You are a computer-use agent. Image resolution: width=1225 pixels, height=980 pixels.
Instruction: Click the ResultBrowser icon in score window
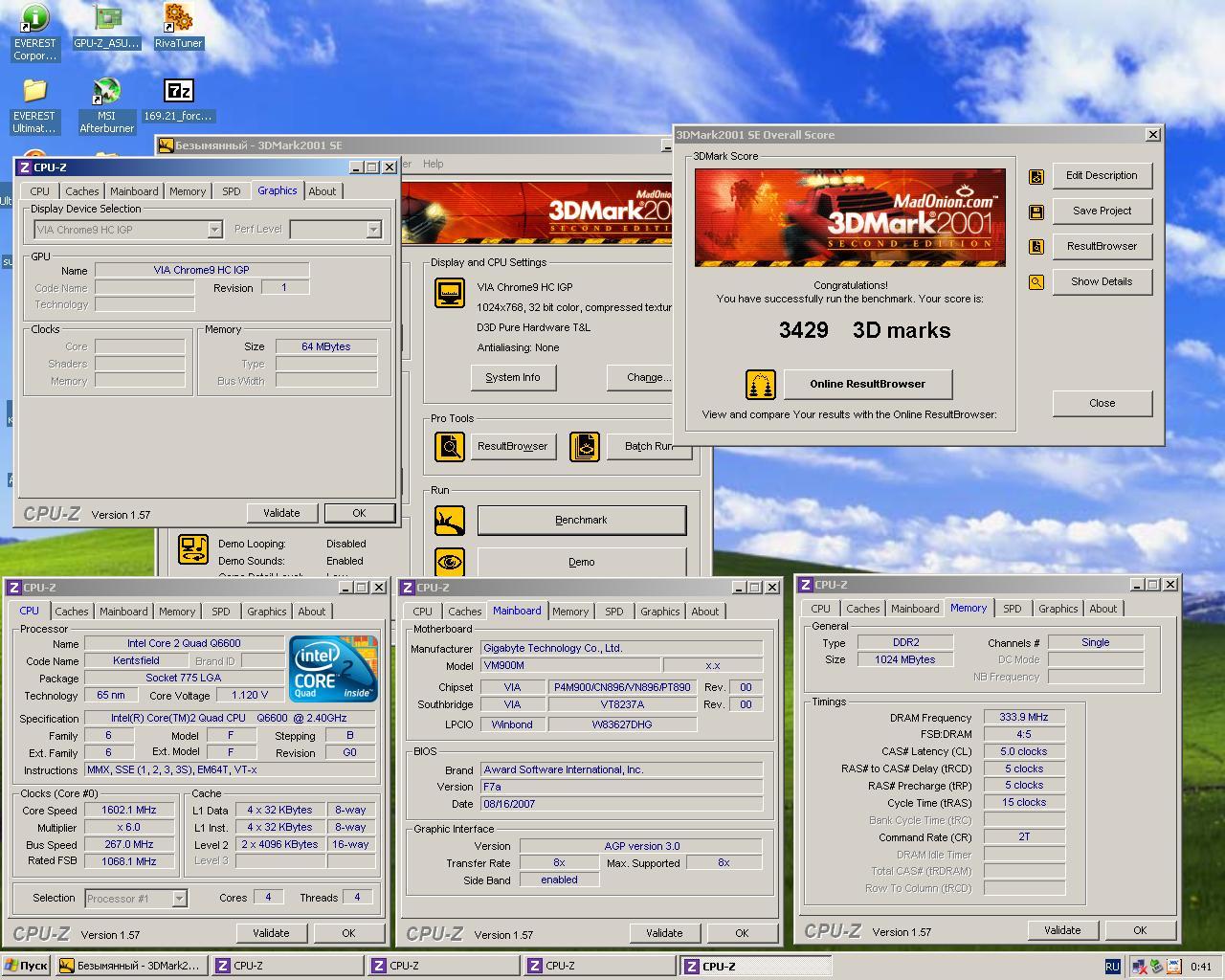pos(1036,247)
